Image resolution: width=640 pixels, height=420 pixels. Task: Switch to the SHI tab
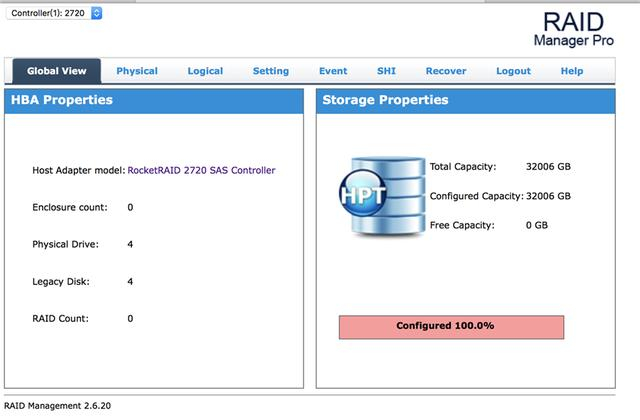click(x=386, y=71)
